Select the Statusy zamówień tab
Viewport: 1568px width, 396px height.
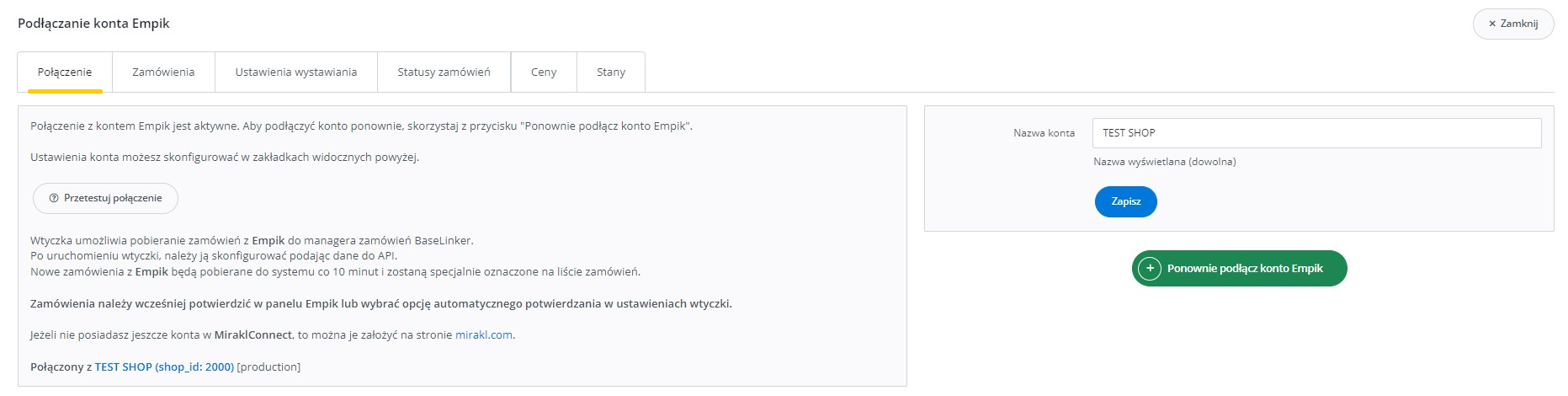pyautogui.click(x=444, y=72)
